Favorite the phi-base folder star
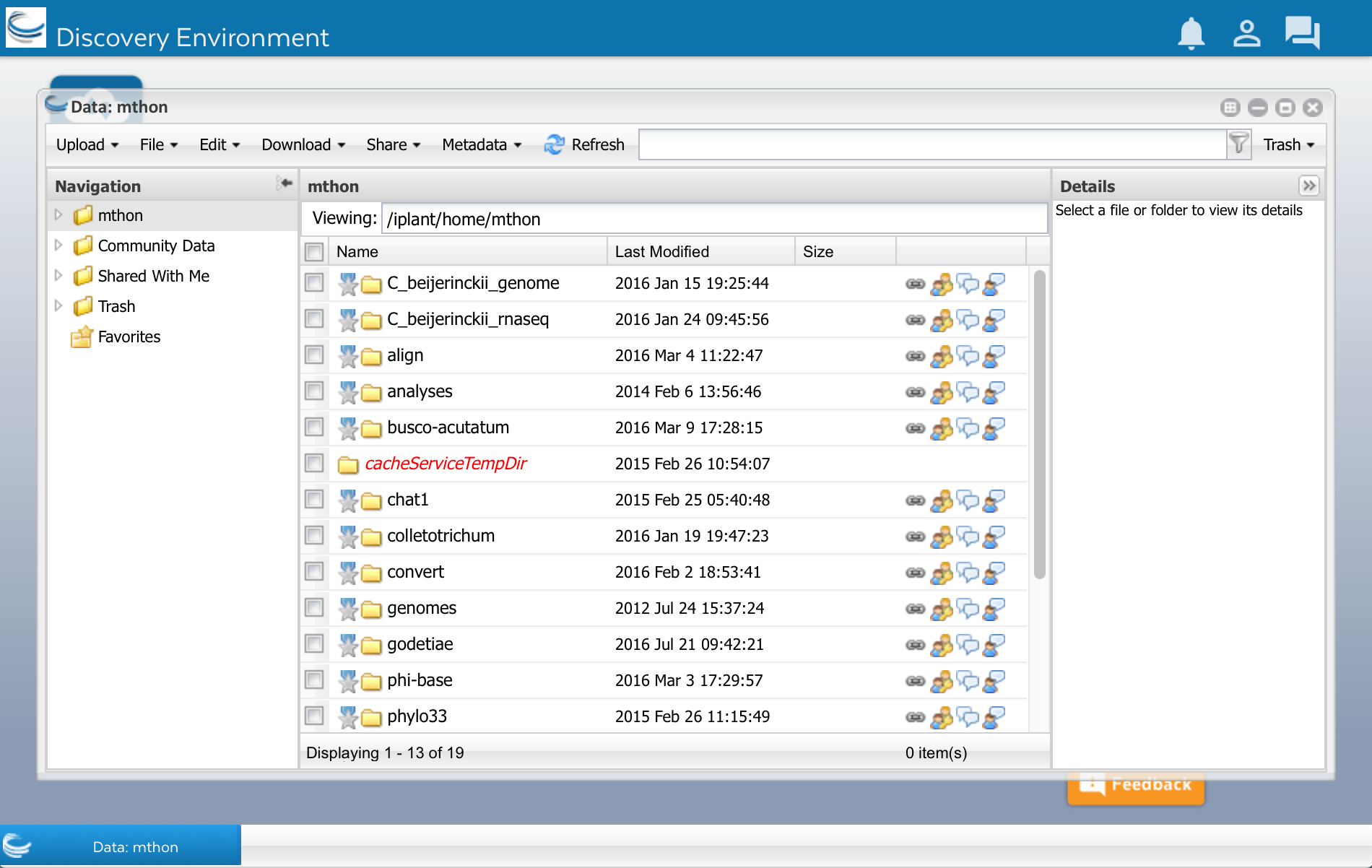The height and width of the screenshot is (868, 1372). [x=348, y=681]
